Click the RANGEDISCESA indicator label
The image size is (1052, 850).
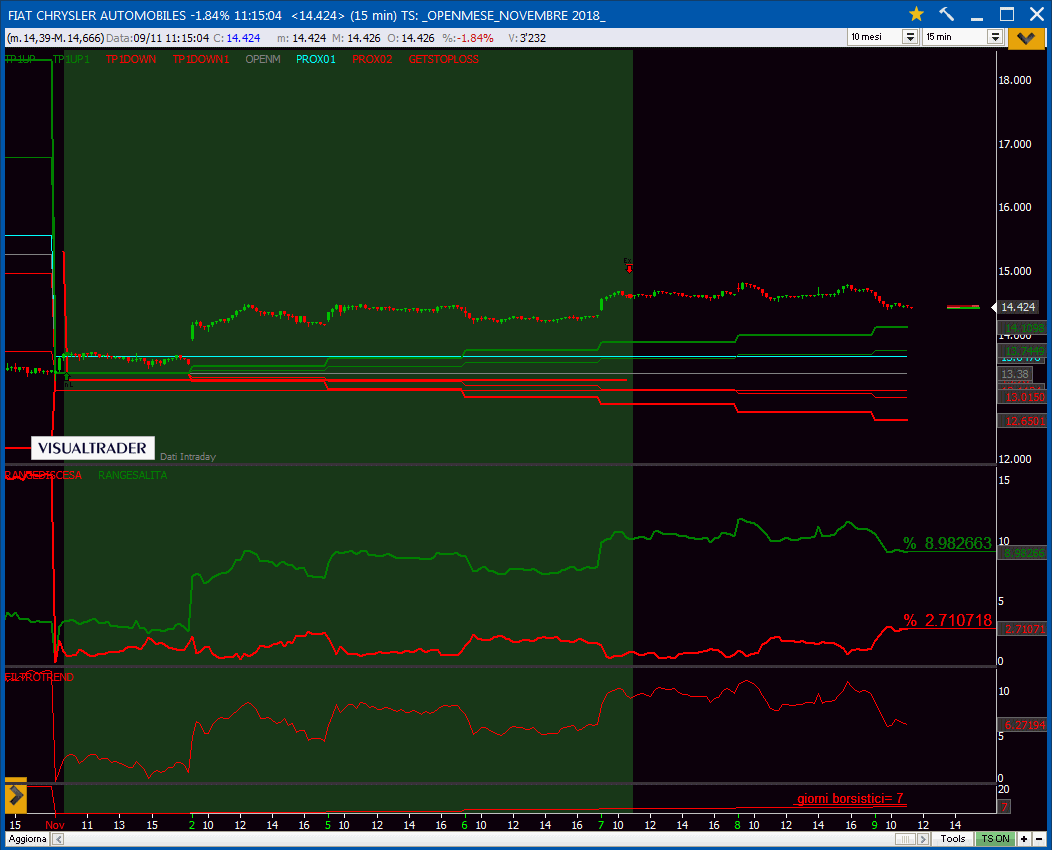point(44,475)
